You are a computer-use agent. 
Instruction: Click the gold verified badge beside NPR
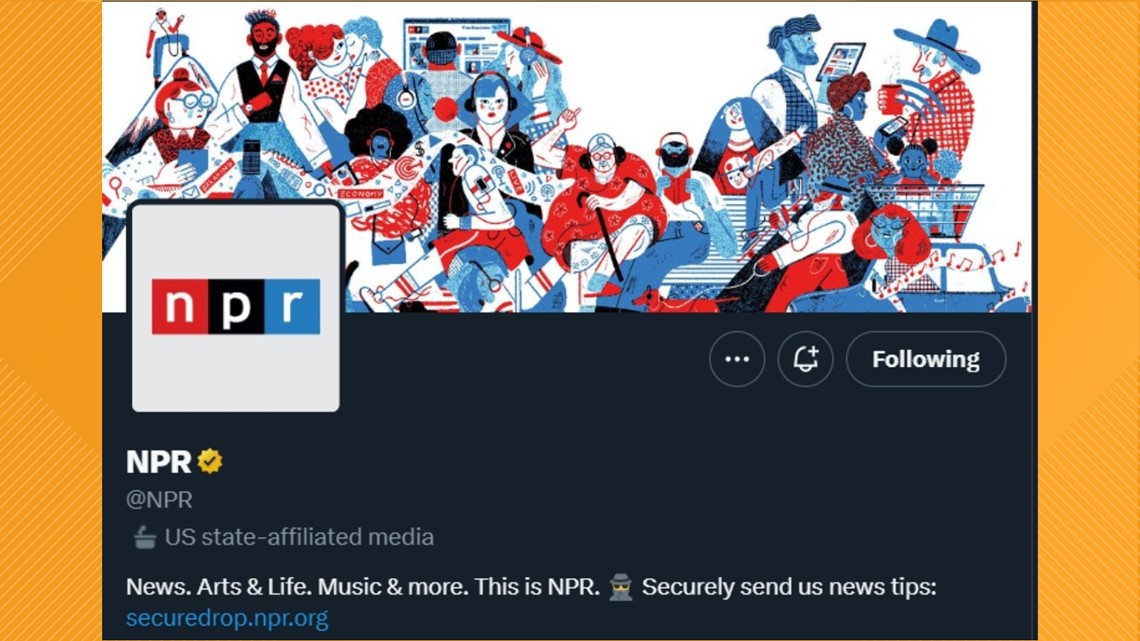(207, 461)
